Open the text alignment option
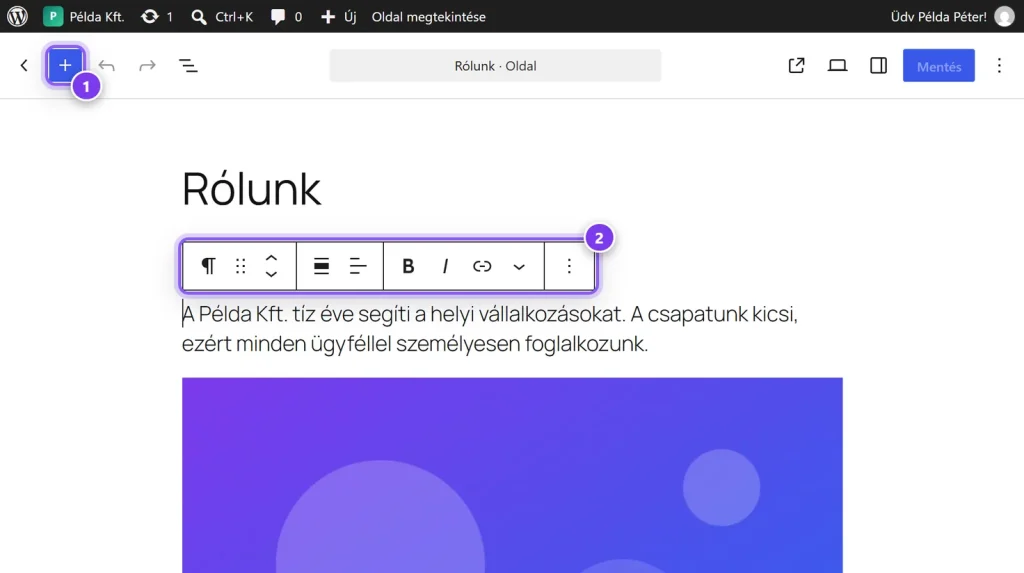1024x573 pixels. (358, 266)
